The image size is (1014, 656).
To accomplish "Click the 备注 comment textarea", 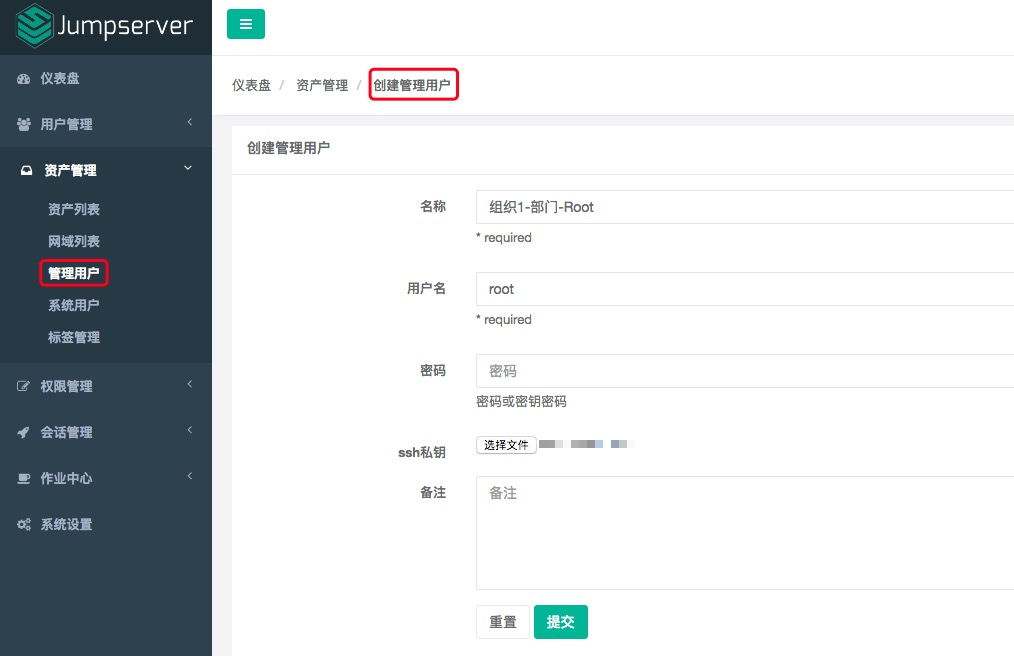I will coord(745,533).
